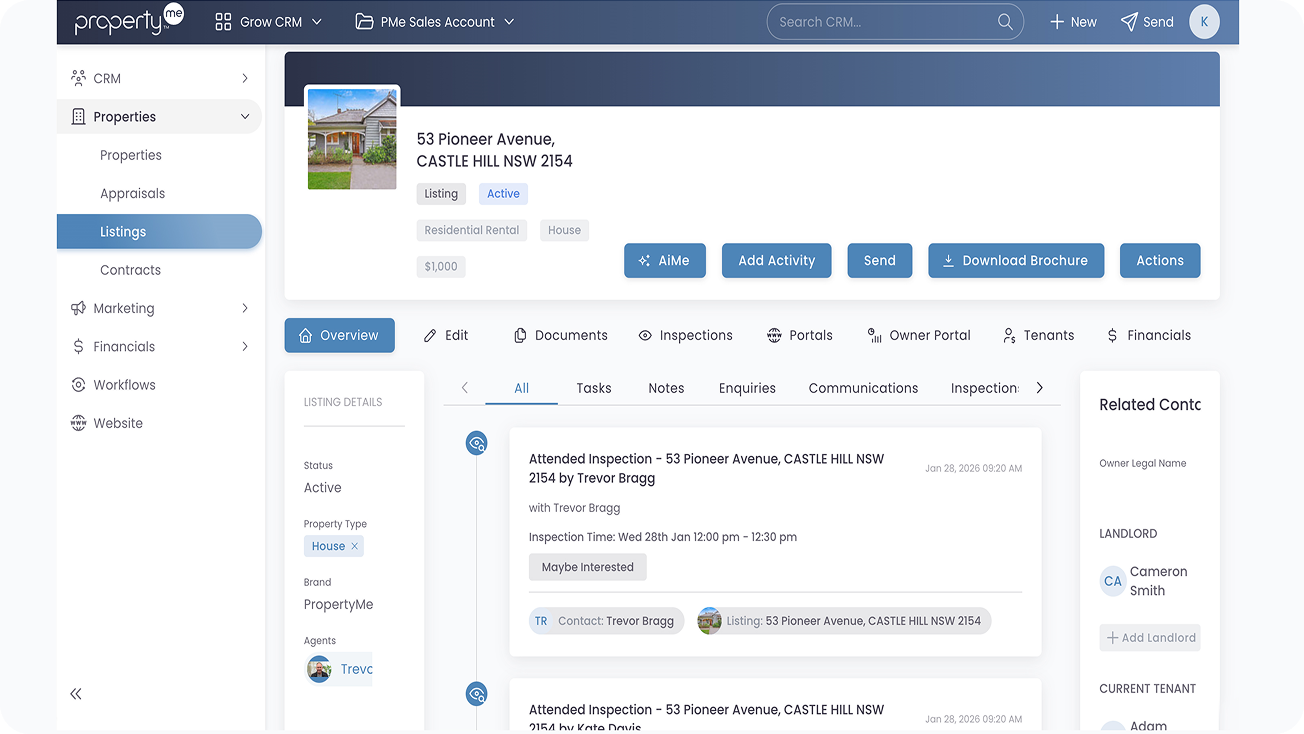Click the Download Brochure button
1304x734 pixels.
coord(1015,260)
